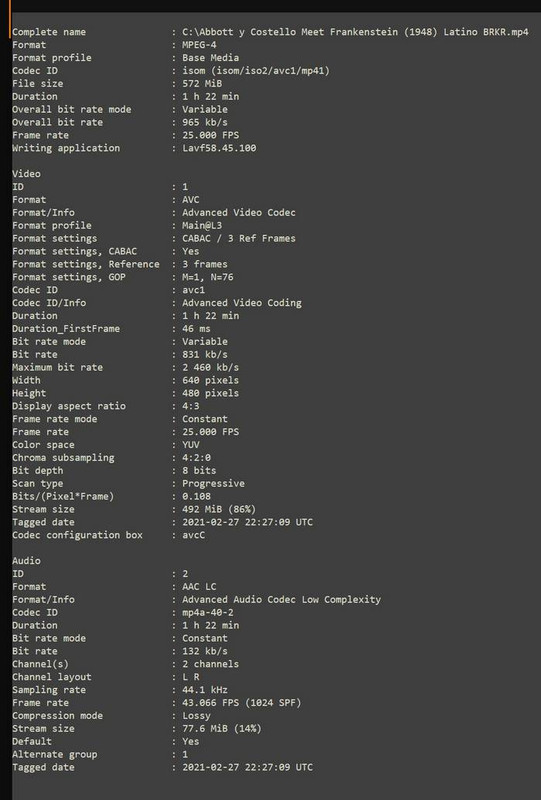Image resolution: width=541 pixels, height=800 pixels.
Task: Select the Audio section heading
Action: [x=27, y=561]
